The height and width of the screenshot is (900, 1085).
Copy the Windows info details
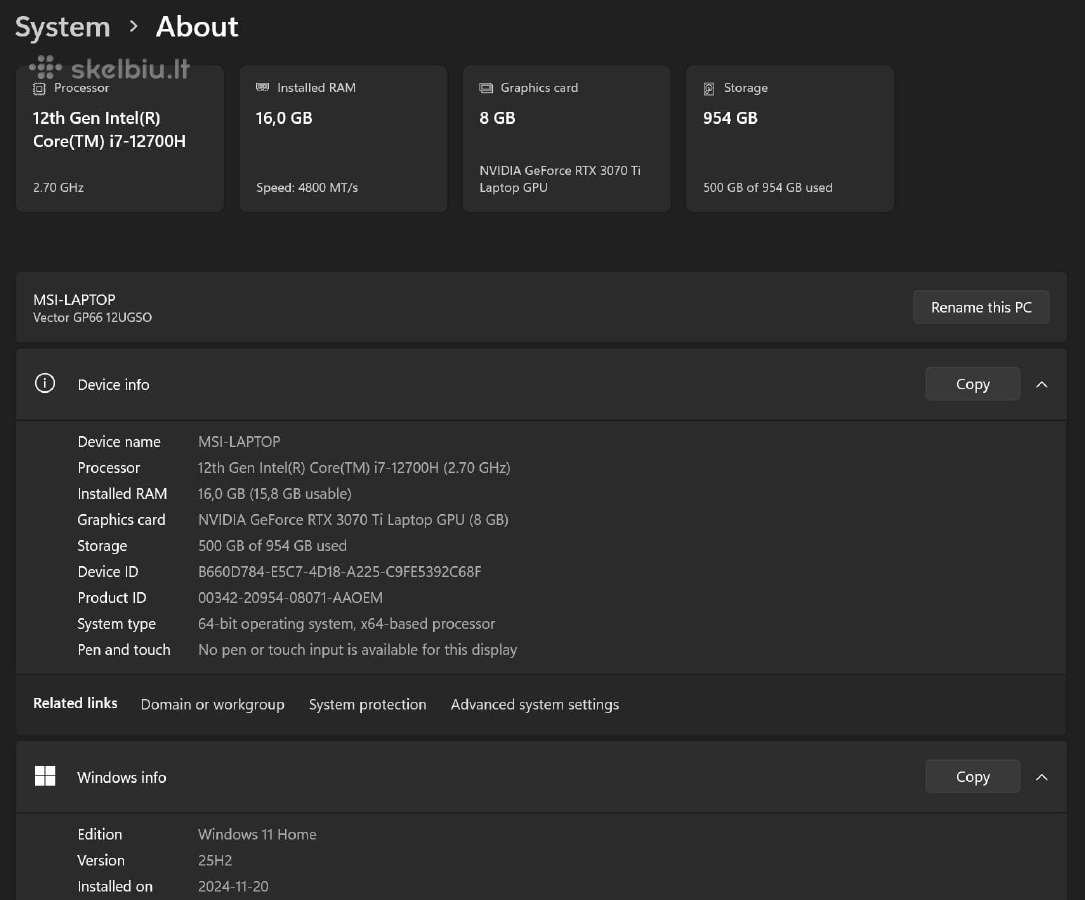[x=972, y=777]
